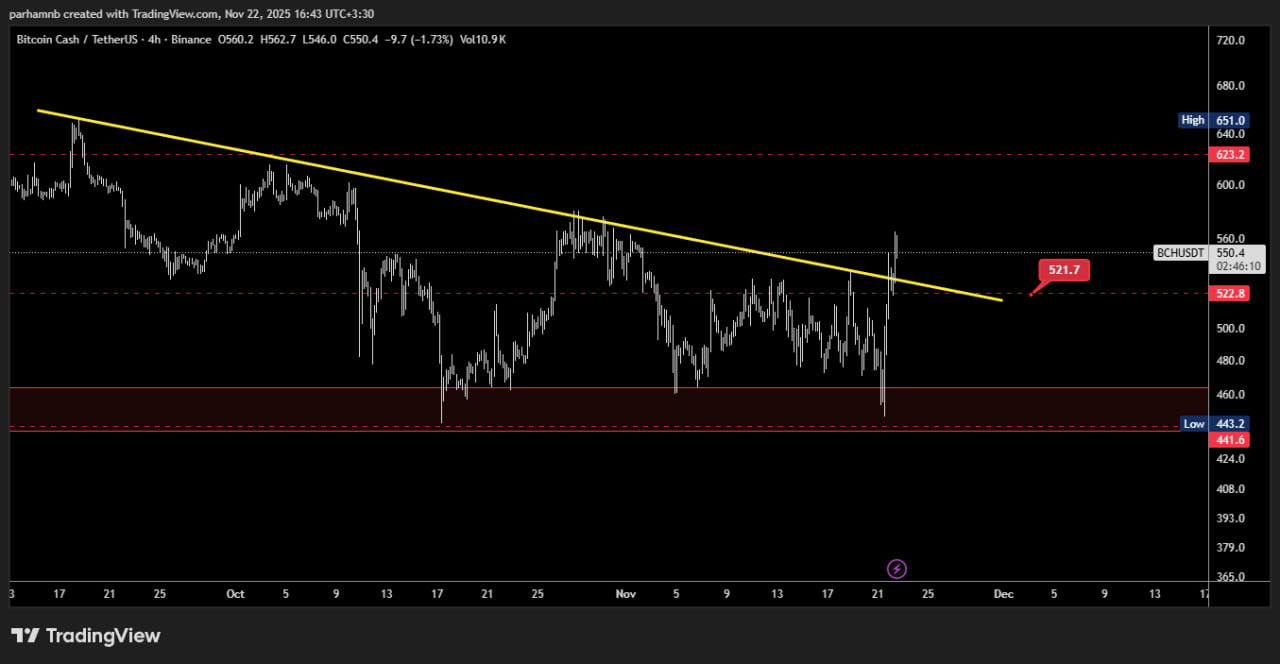The height and width of the screenshot is (664, 1280).
Task: Click the Dec label on time axis
Action: pyautogui.click(x=1003, y=594)
